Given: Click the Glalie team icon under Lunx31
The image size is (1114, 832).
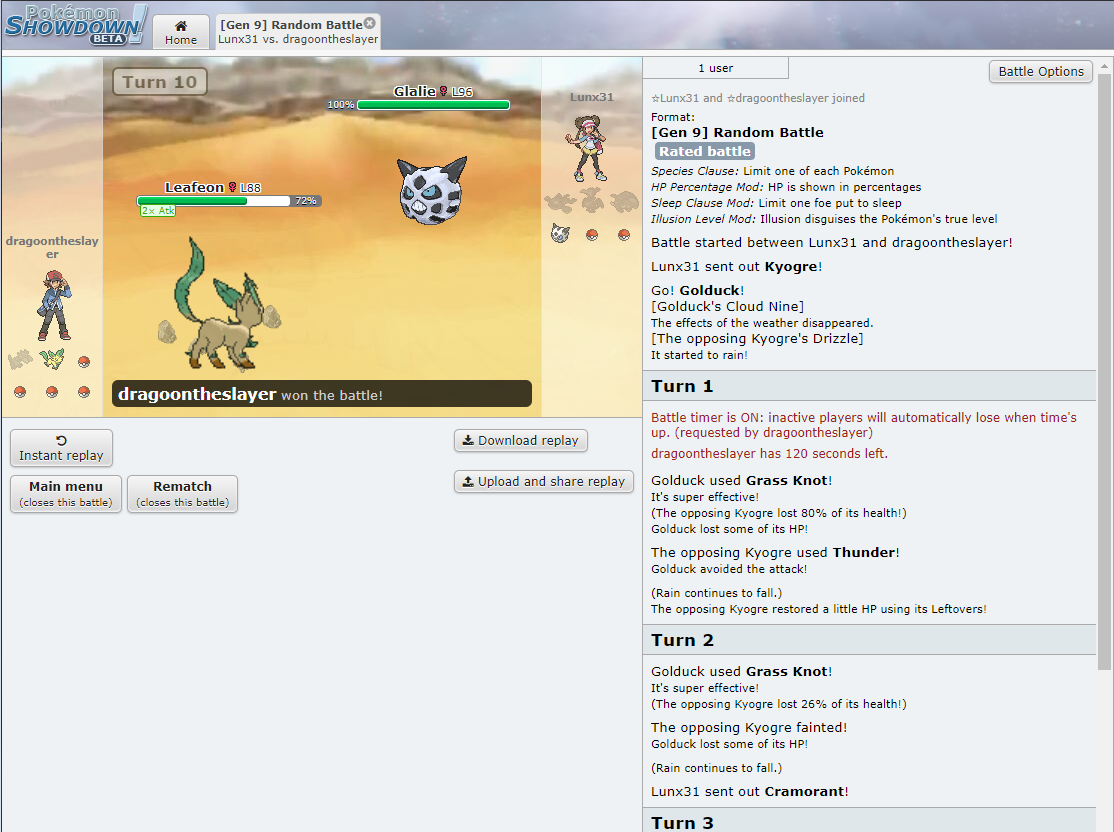Looking at the screenshot, I should coord(561,234).
